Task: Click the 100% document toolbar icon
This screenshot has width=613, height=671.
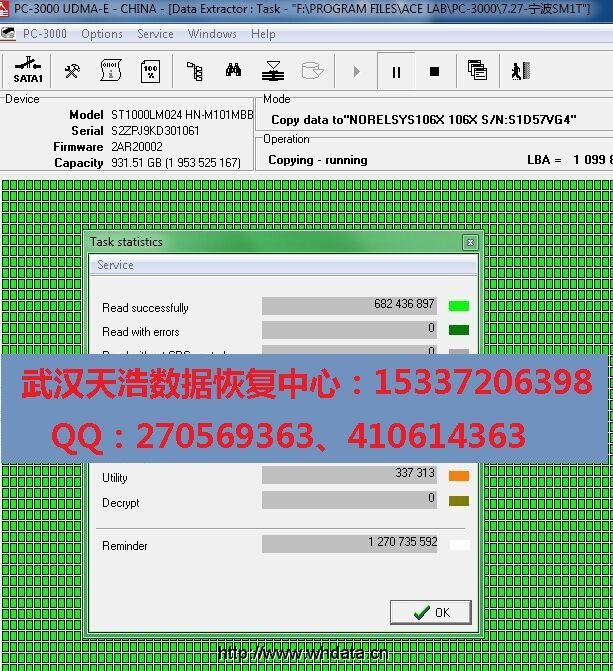Action: (x=149, y=71)
